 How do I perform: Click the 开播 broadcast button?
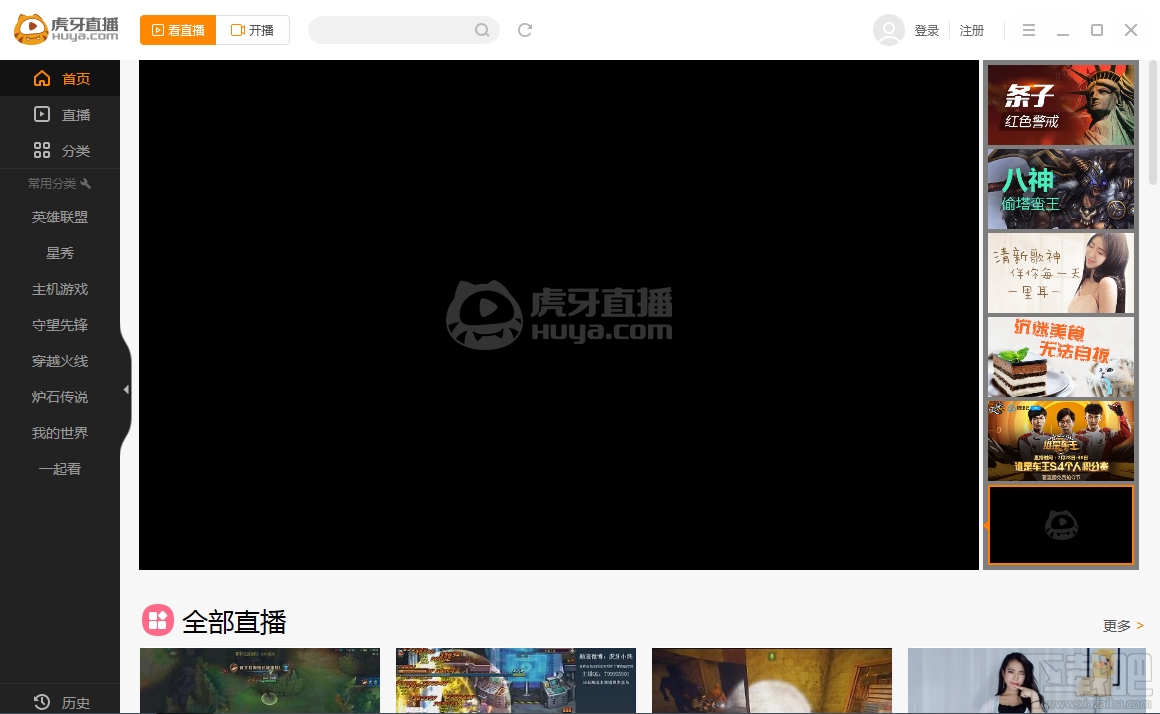click(x=253, y=30)
